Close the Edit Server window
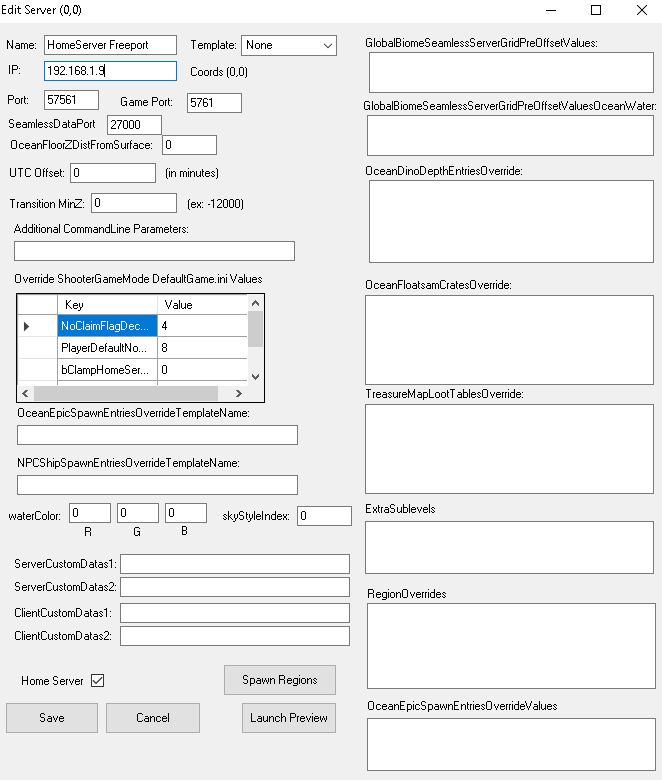 point(642,10)
